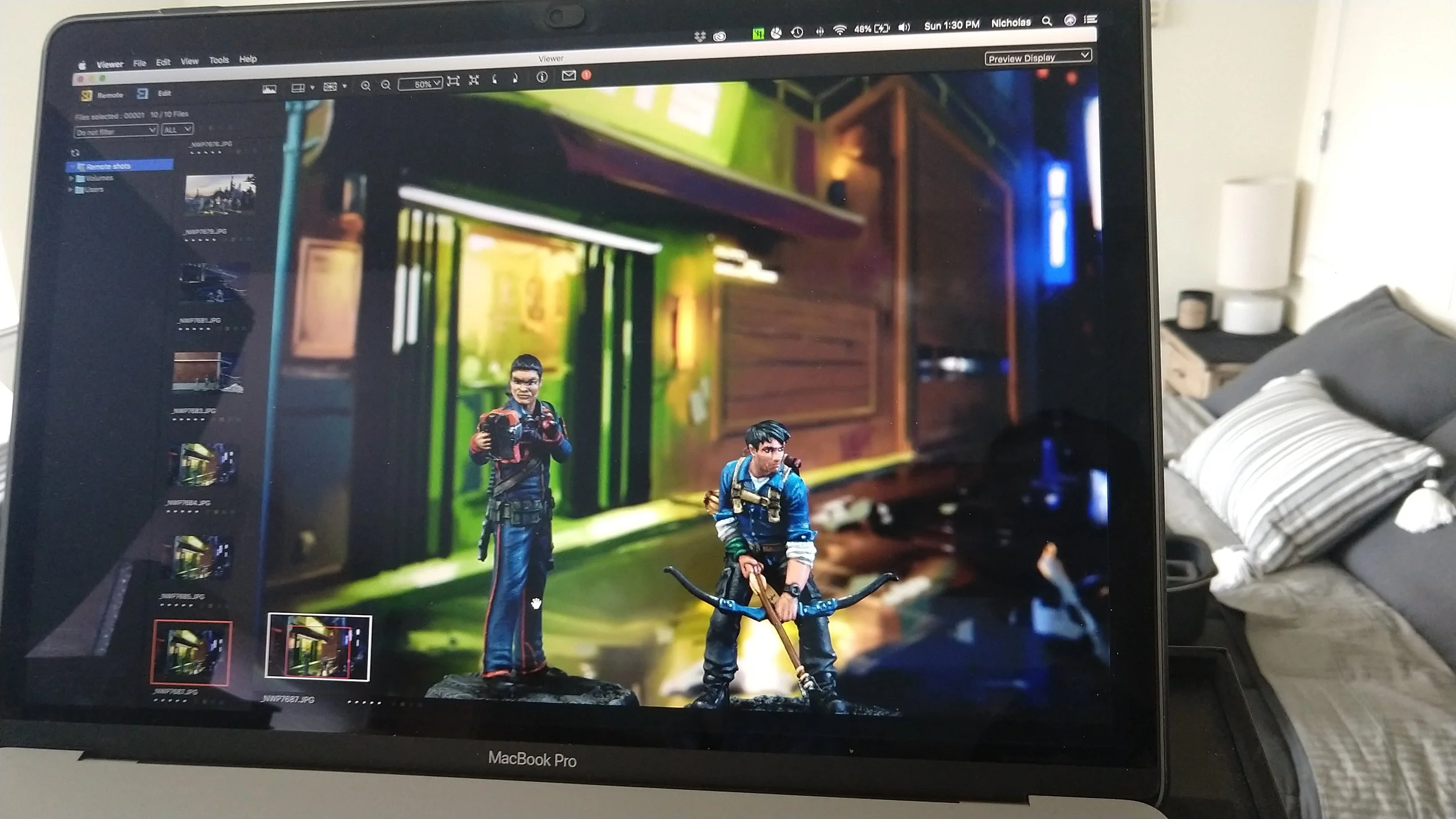This screenshot has width=1456, height=819.
Task: Select the Remote shots tree item
Action: (121, 165)
